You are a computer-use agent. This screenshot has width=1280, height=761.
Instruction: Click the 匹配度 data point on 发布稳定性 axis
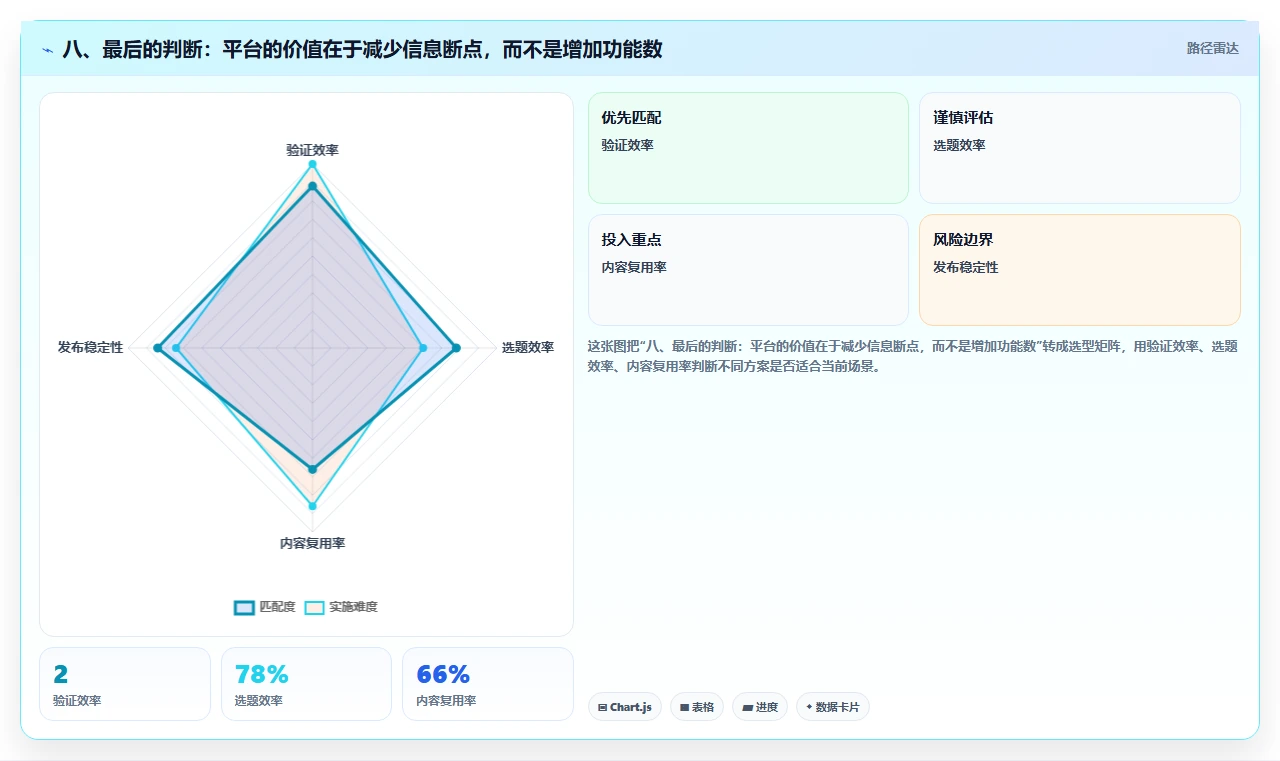pos(157,348)
